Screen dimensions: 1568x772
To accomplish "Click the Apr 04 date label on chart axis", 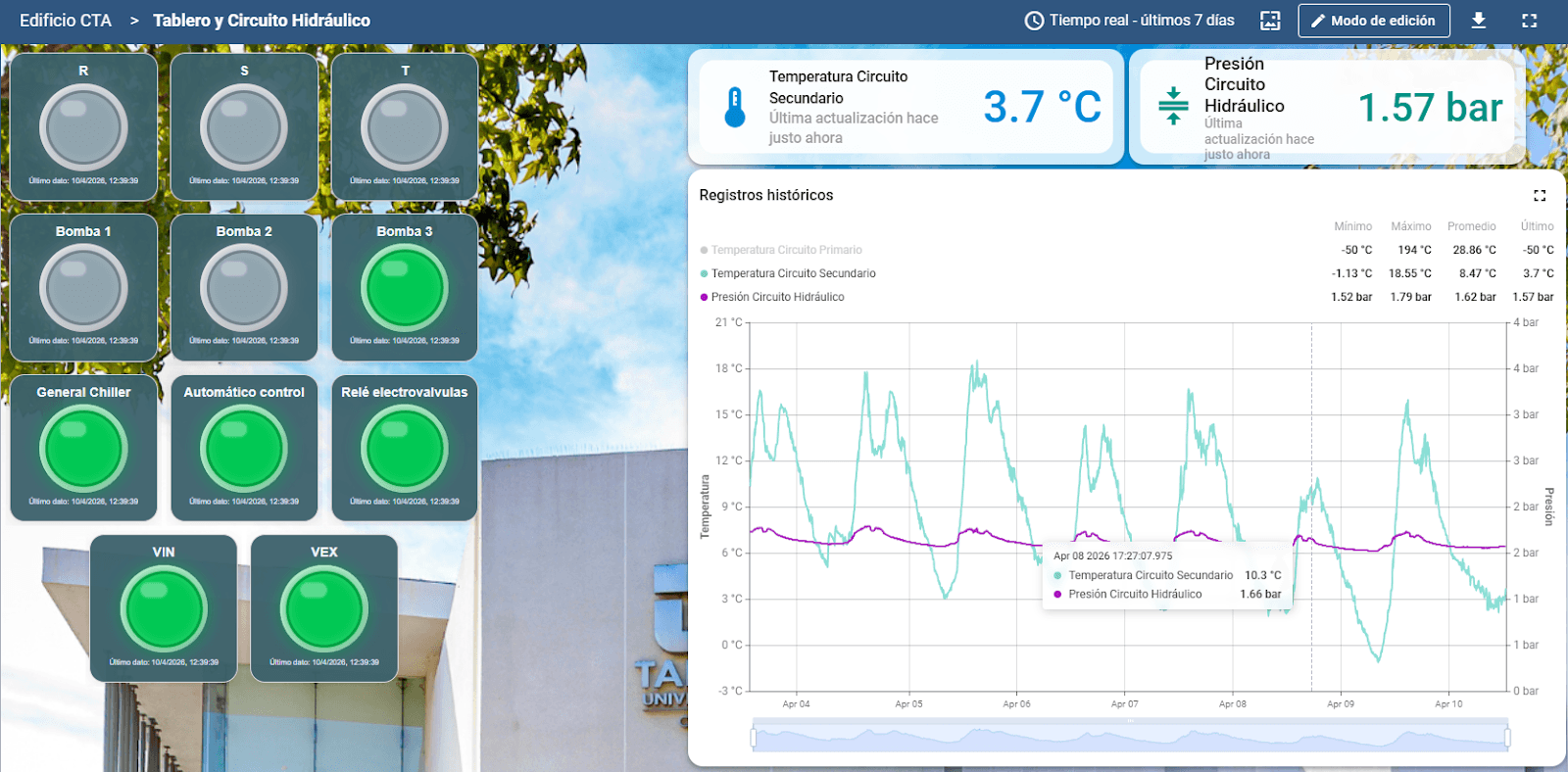I will tap(797, 703).
